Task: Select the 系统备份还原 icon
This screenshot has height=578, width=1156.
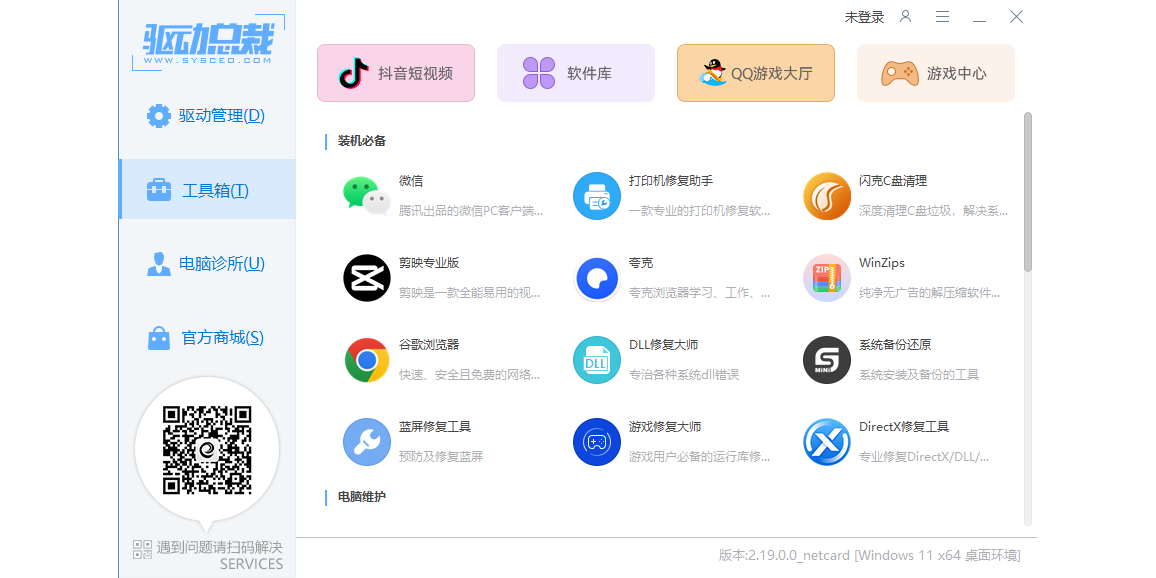Action: click(x=826, y=360)
